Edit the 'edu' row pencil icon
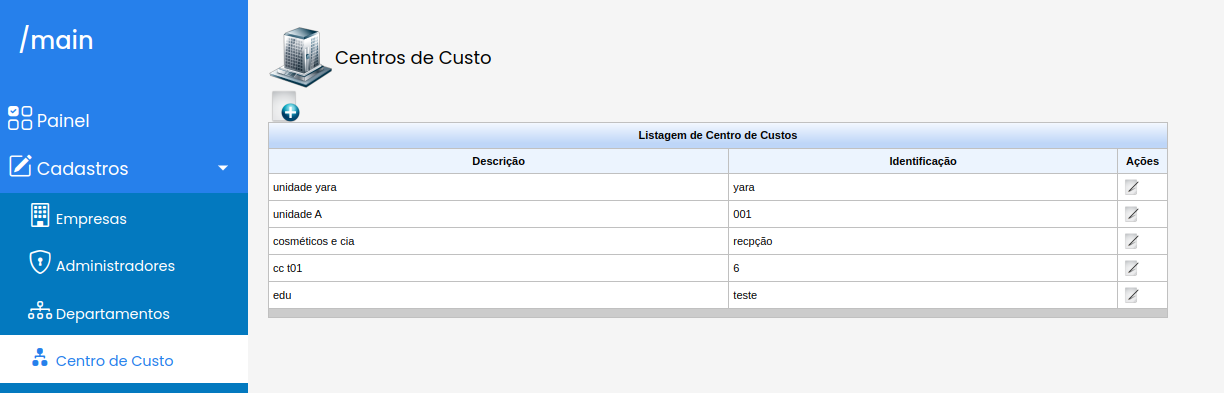The width and height of the screenshot is (1224, 393). click(1132, 295)
